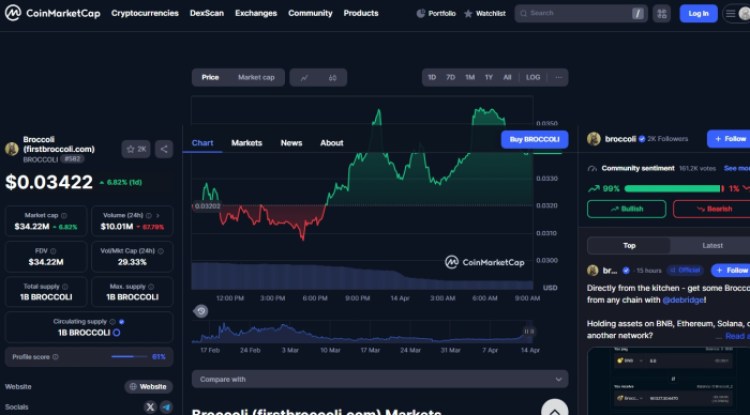The image size is (750, 415).
Task: Open chart more options ellipsis
Action: click(x=559, y=77)
